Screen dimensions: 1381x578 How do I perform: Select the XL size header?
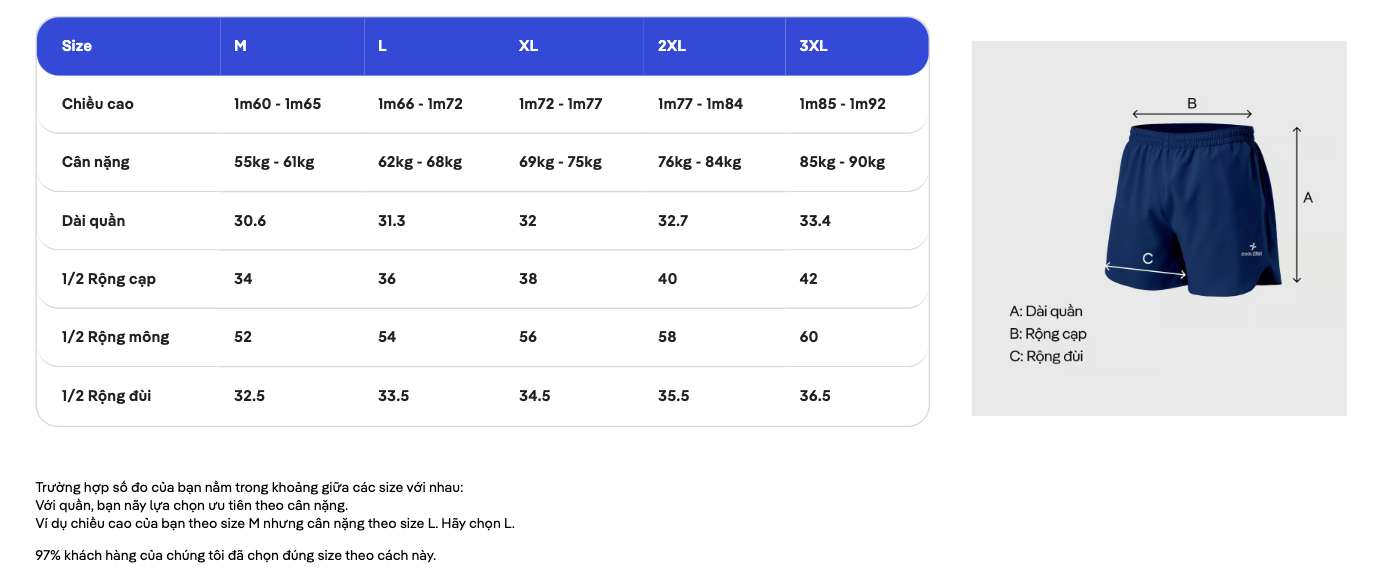[x=528, y=46]
